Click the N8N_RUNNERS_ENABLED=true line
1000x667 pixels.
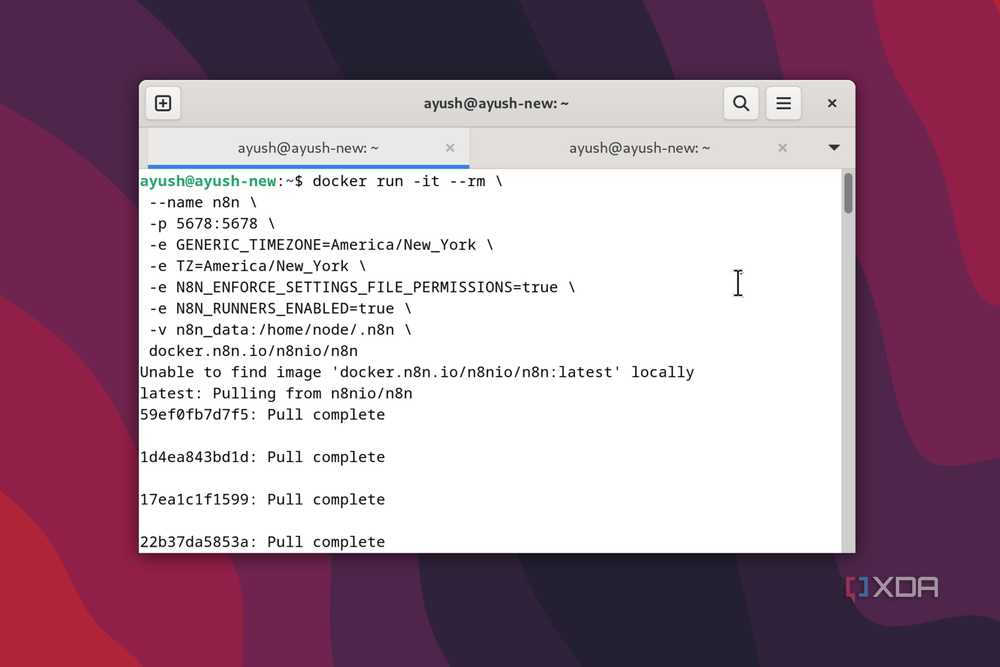click(x=280, y=309)
